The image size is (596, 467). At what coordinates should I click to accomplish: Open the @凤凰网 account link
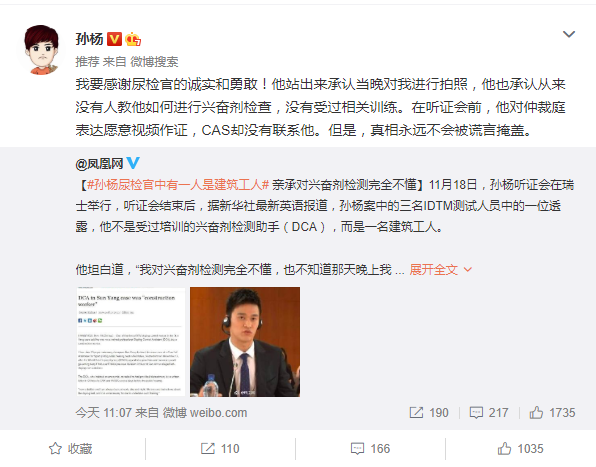click(x=99, y=164)
